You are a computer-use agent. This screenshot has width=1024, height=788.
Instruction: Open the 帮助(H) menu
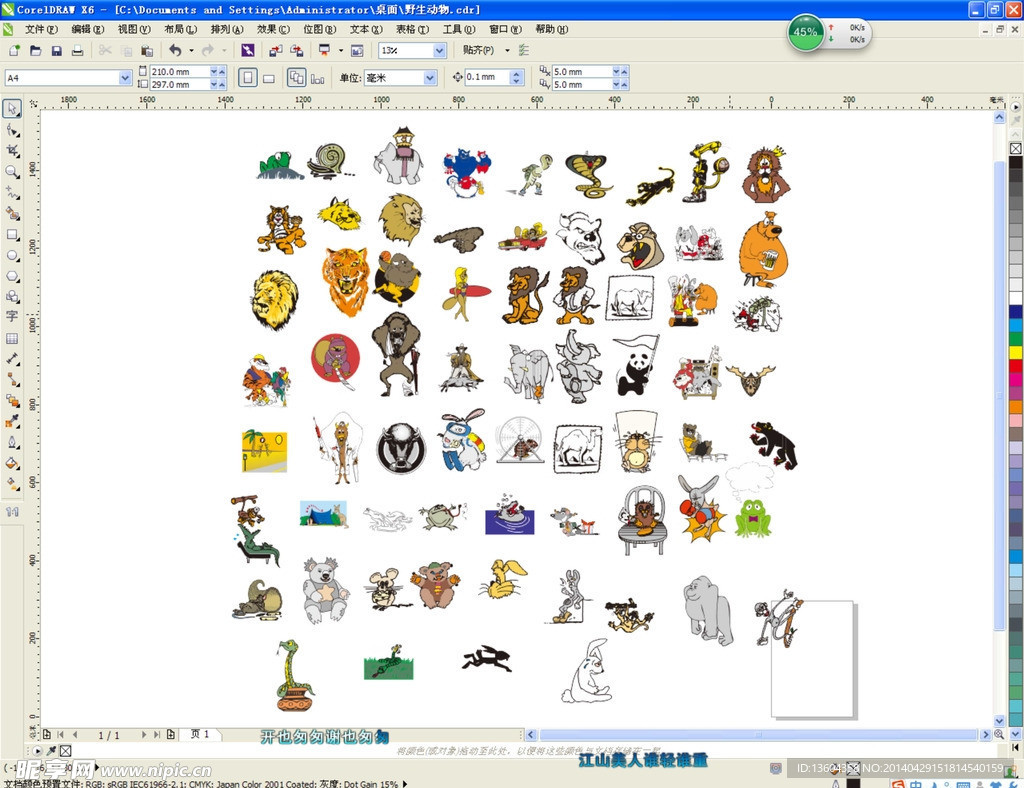point(551,29)
